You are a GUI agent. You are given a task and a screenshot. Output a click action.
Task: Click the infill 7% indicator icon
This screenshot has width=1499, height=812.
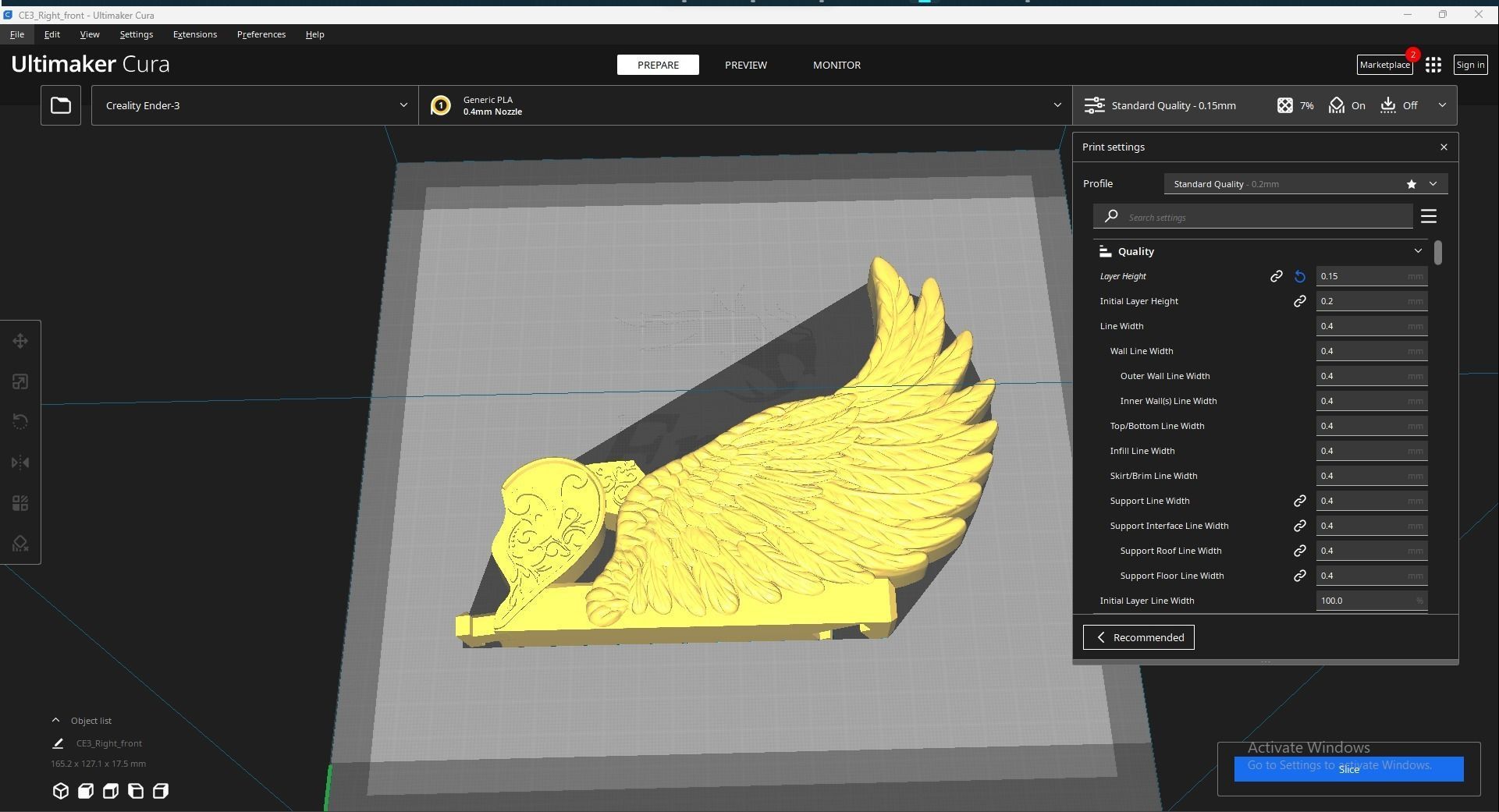(1284, 105)
